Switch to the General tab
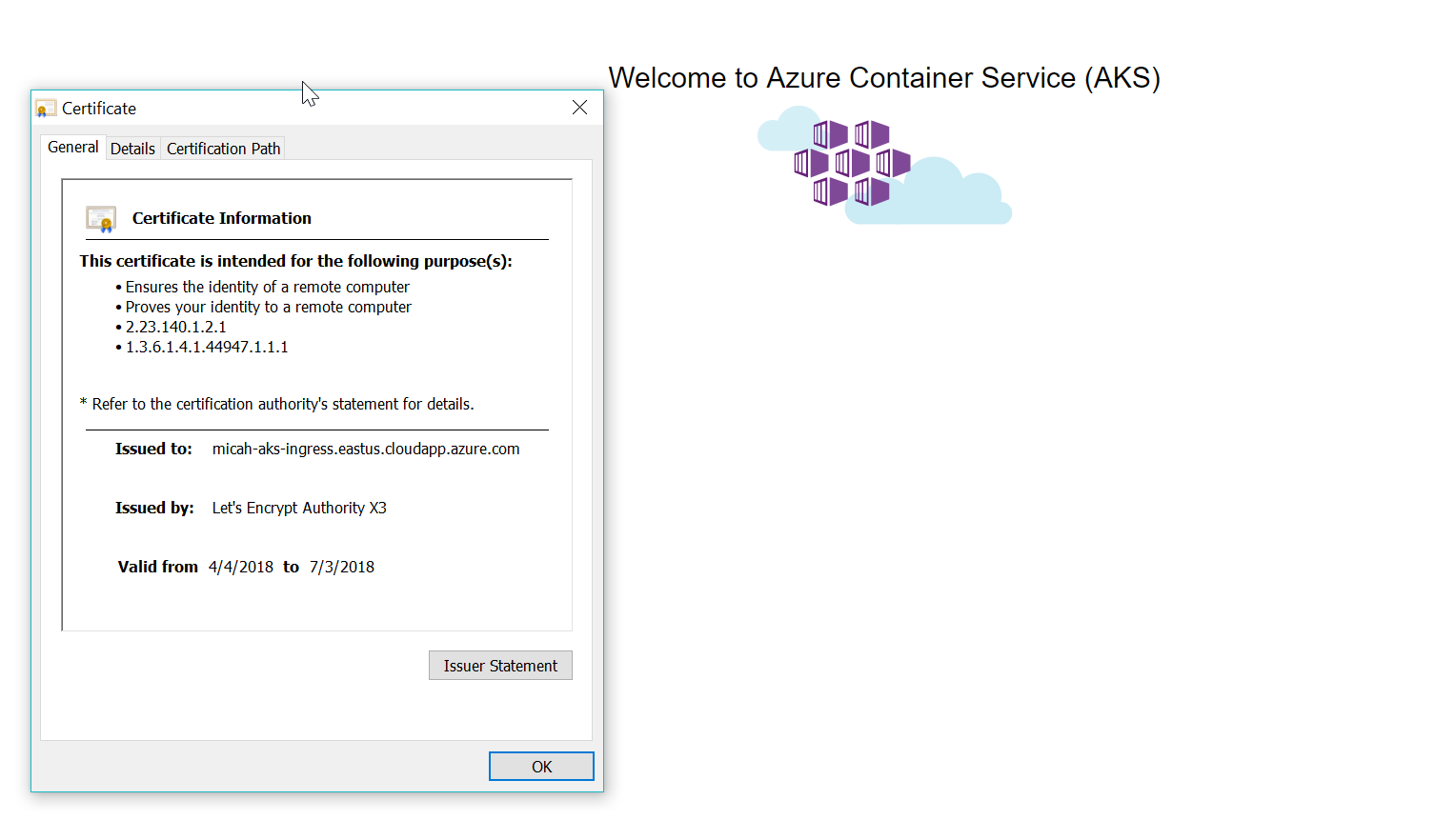This screenshot has height=840, width=1435. click(72, 148)
